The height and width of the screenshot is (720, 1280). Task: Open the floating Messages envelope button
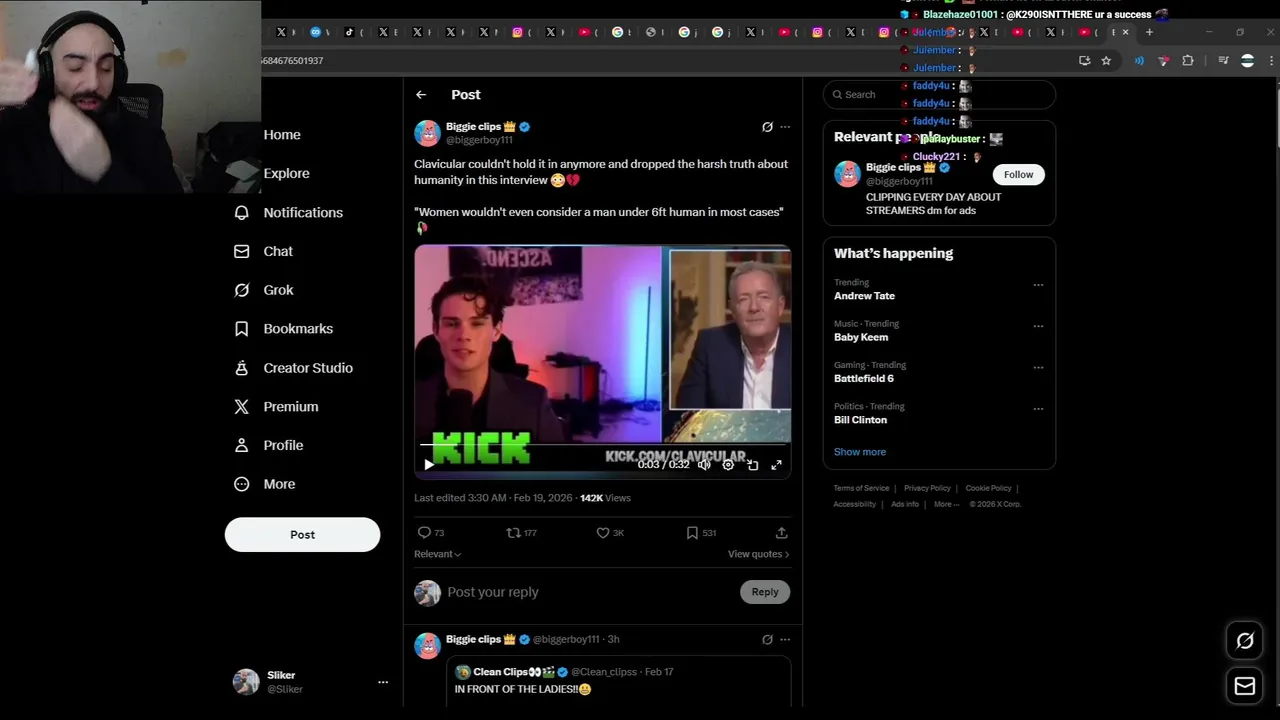[1245, 686]
